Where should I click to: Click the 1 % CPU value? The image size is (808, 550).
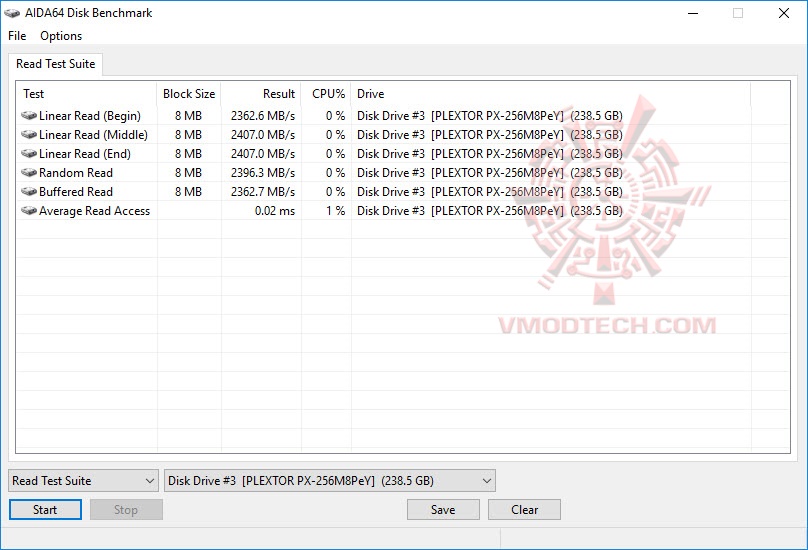pos(335,211)
